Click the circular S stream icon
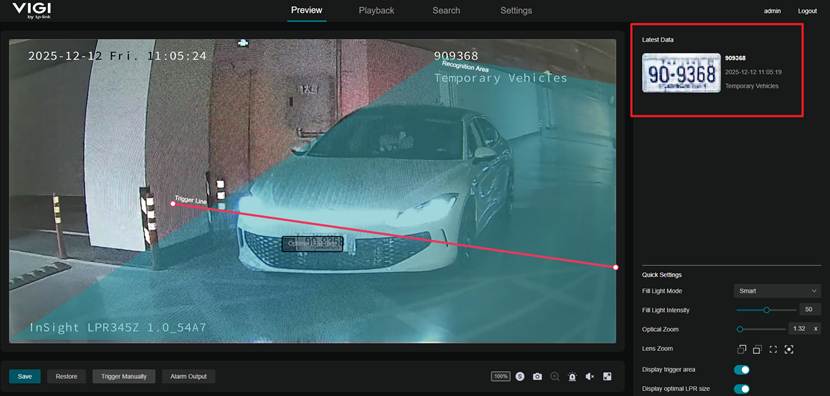 coord(520,376)
